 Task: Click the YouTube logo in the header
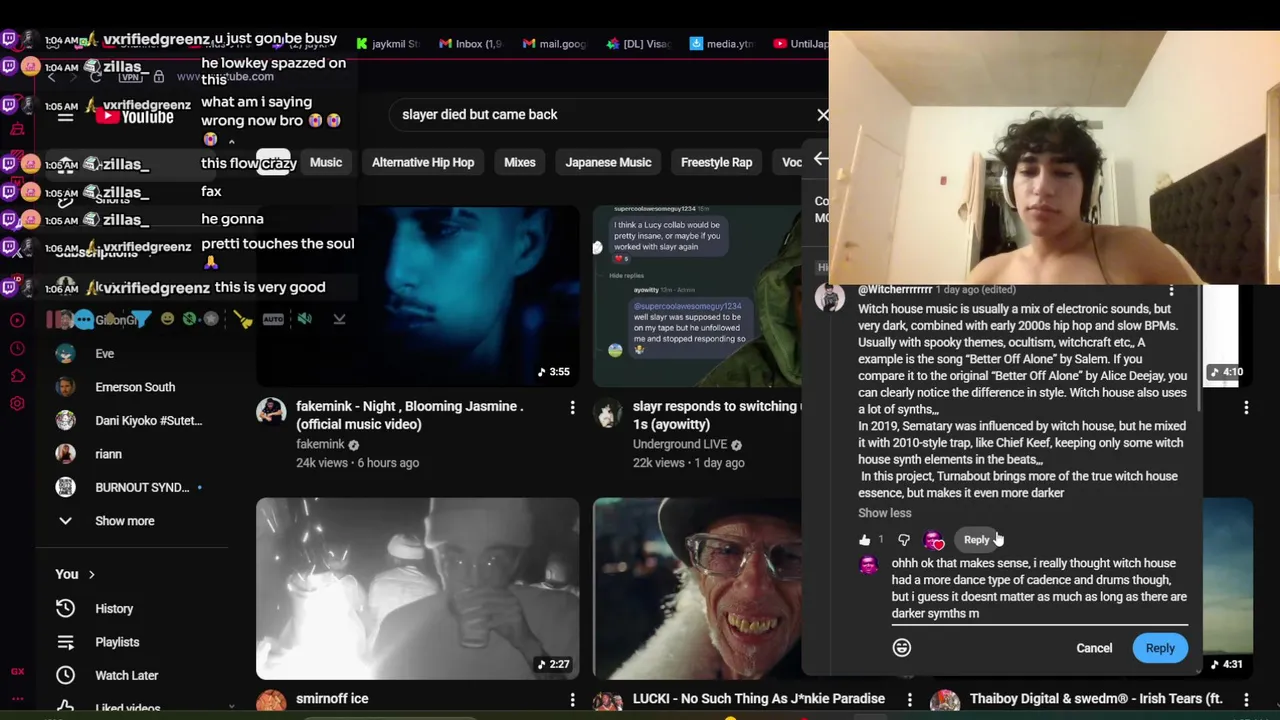click(x=136, y=117)
